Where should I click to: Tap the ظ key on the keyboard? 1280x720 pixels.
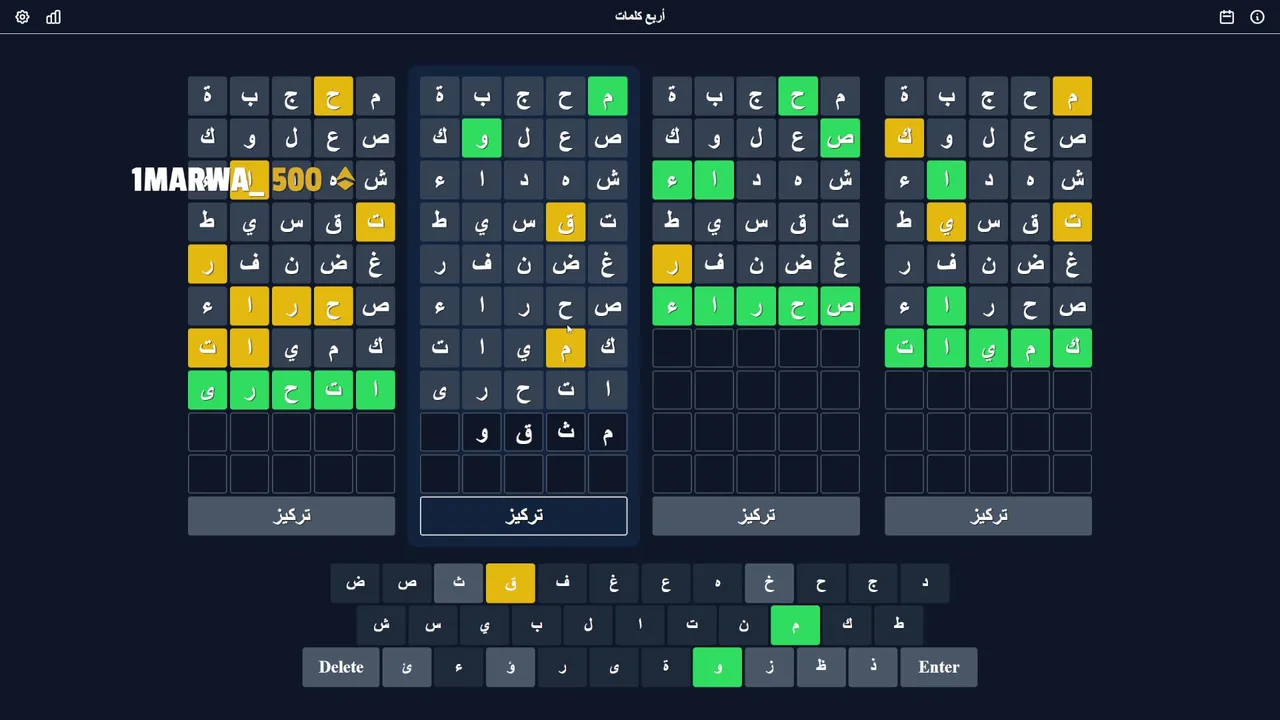822,667
